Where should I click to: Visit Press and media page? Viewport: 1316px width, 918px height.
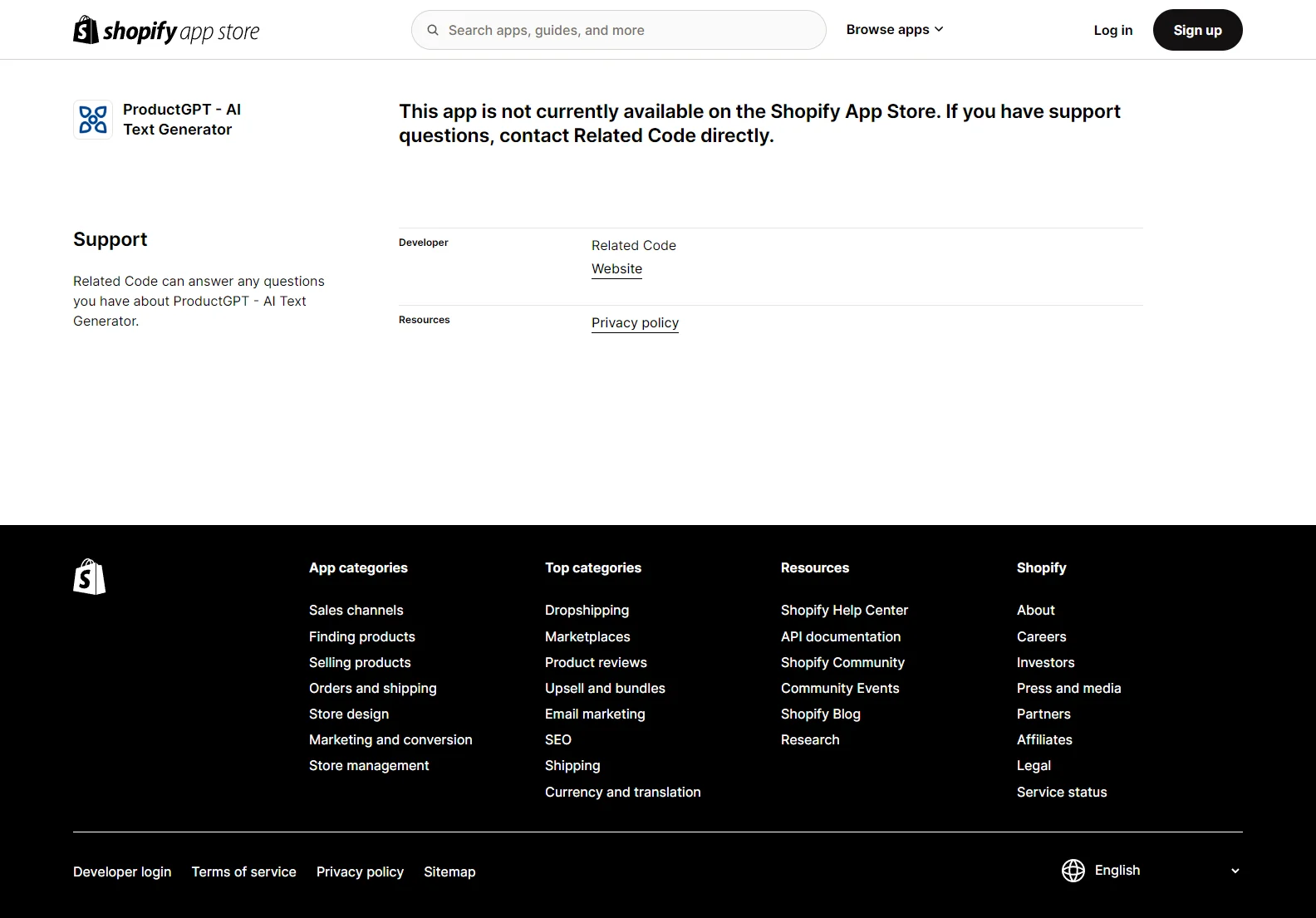click(x=1069, y=689)
